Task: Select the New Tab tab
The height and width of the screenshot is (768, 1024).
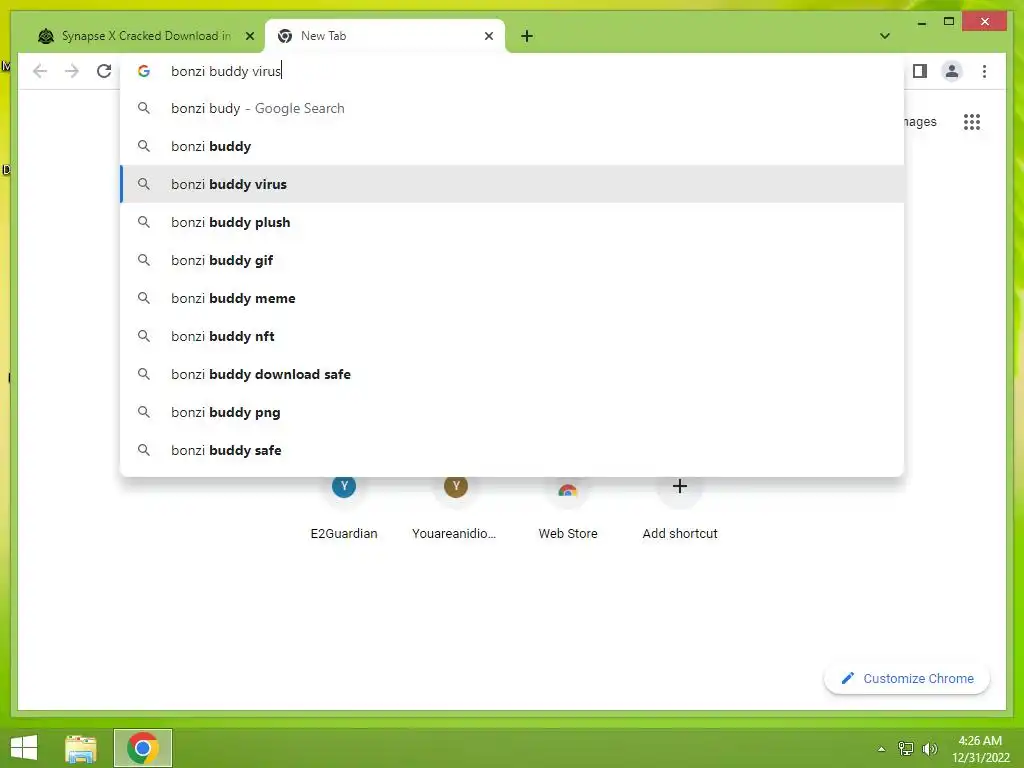Action: pos(384,36)
